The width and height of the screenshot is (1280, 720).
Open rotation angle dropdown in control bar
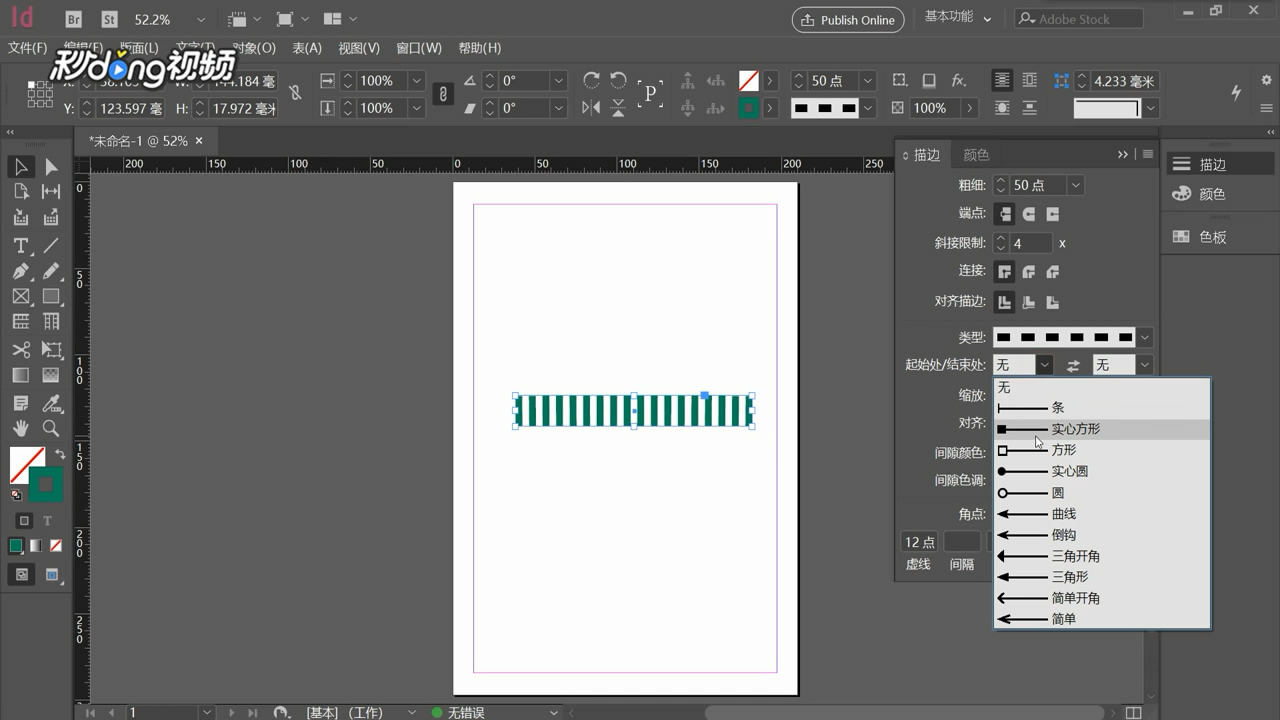pyautogui.click(x=558, y=81)
